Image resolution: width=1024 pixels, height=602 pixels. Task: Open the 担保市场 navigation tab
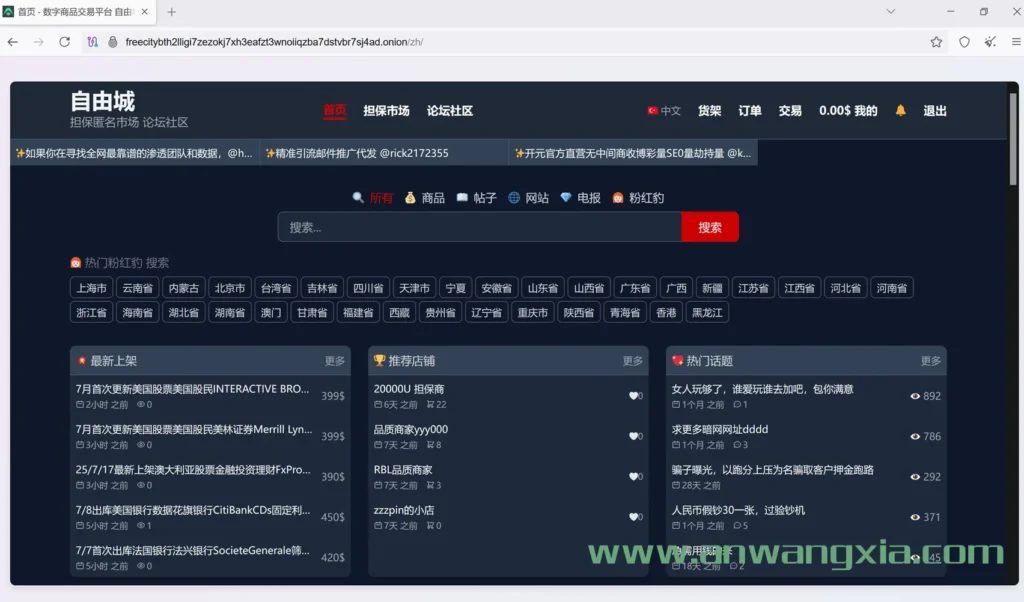coord(386,111)
